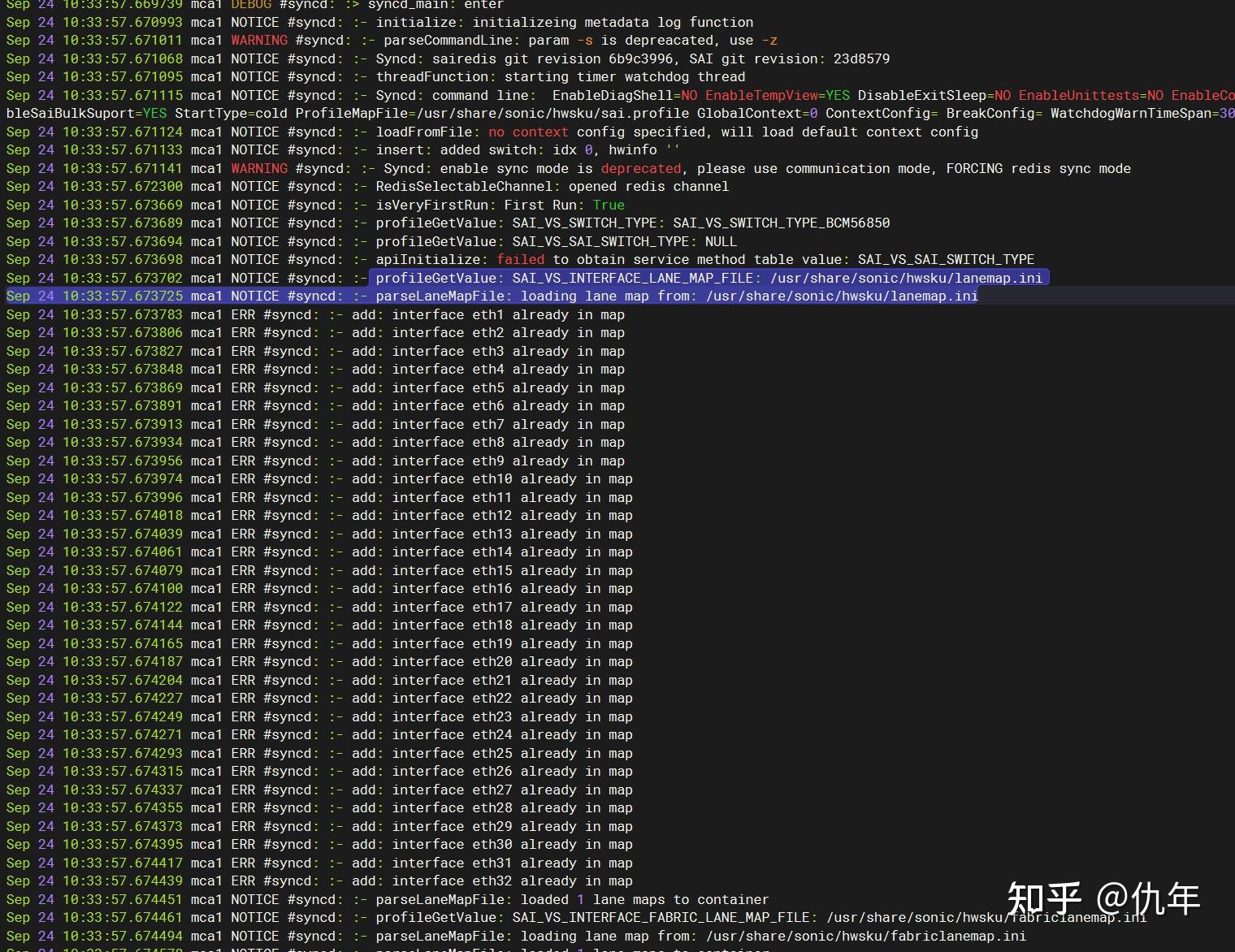Click 'loadFromFile: no context config specified' line
The height and width of the screenshot is (952, 1235).
(x=540, y=132)
